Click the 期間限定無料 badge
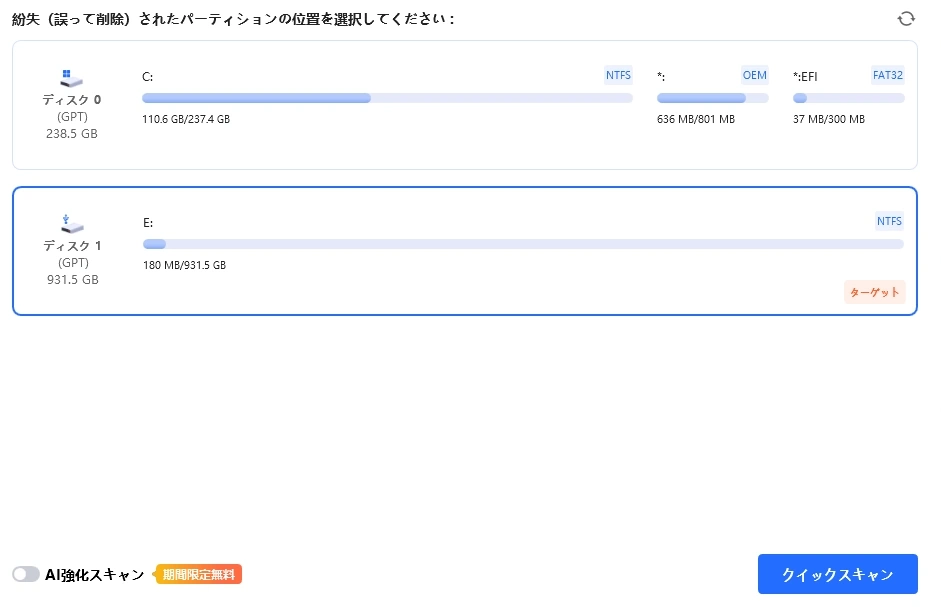Image resolution: width=941 pixels, height=607 pixels. pos(198,574)
